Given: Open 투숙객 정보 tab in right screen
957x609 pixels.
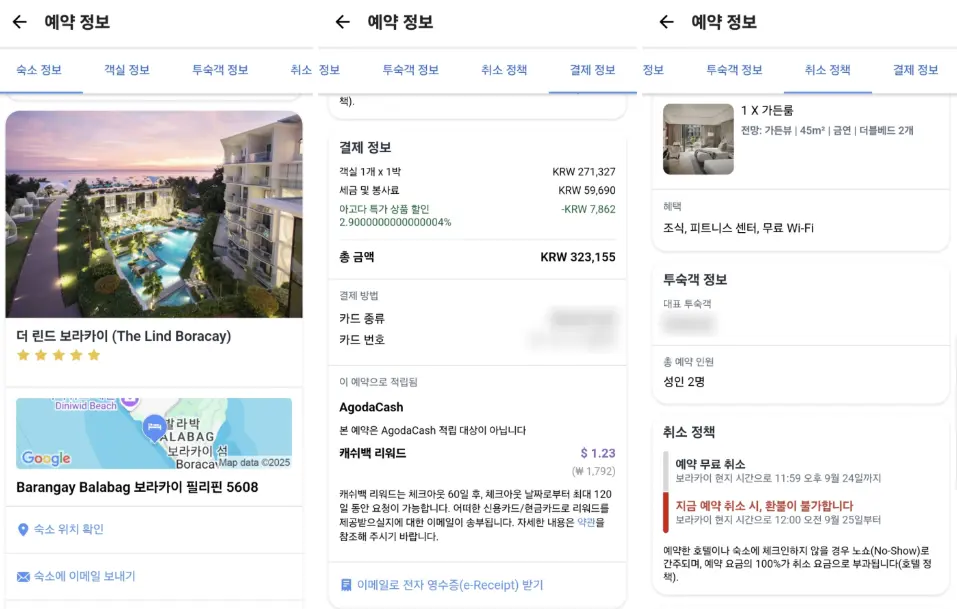Looking at the screenshot, I should click(x=734, y=70).
